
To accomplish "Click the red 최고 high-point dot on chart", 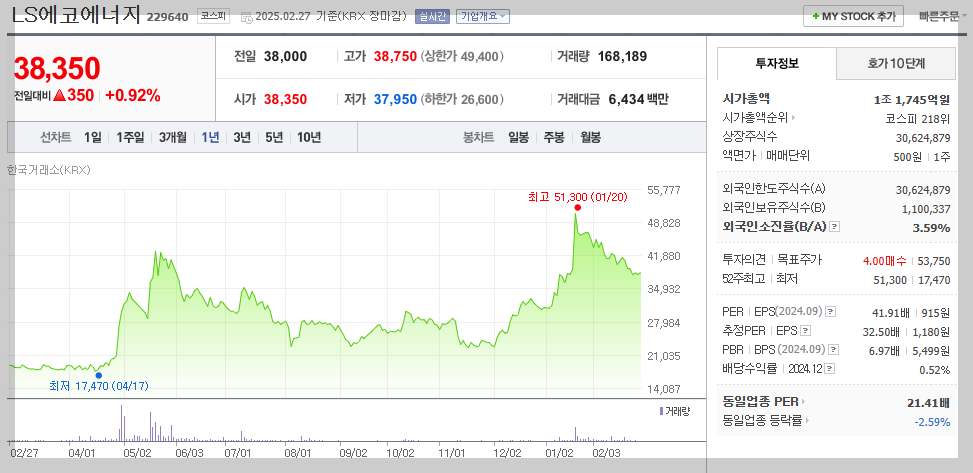I will [x=578, y=208].
